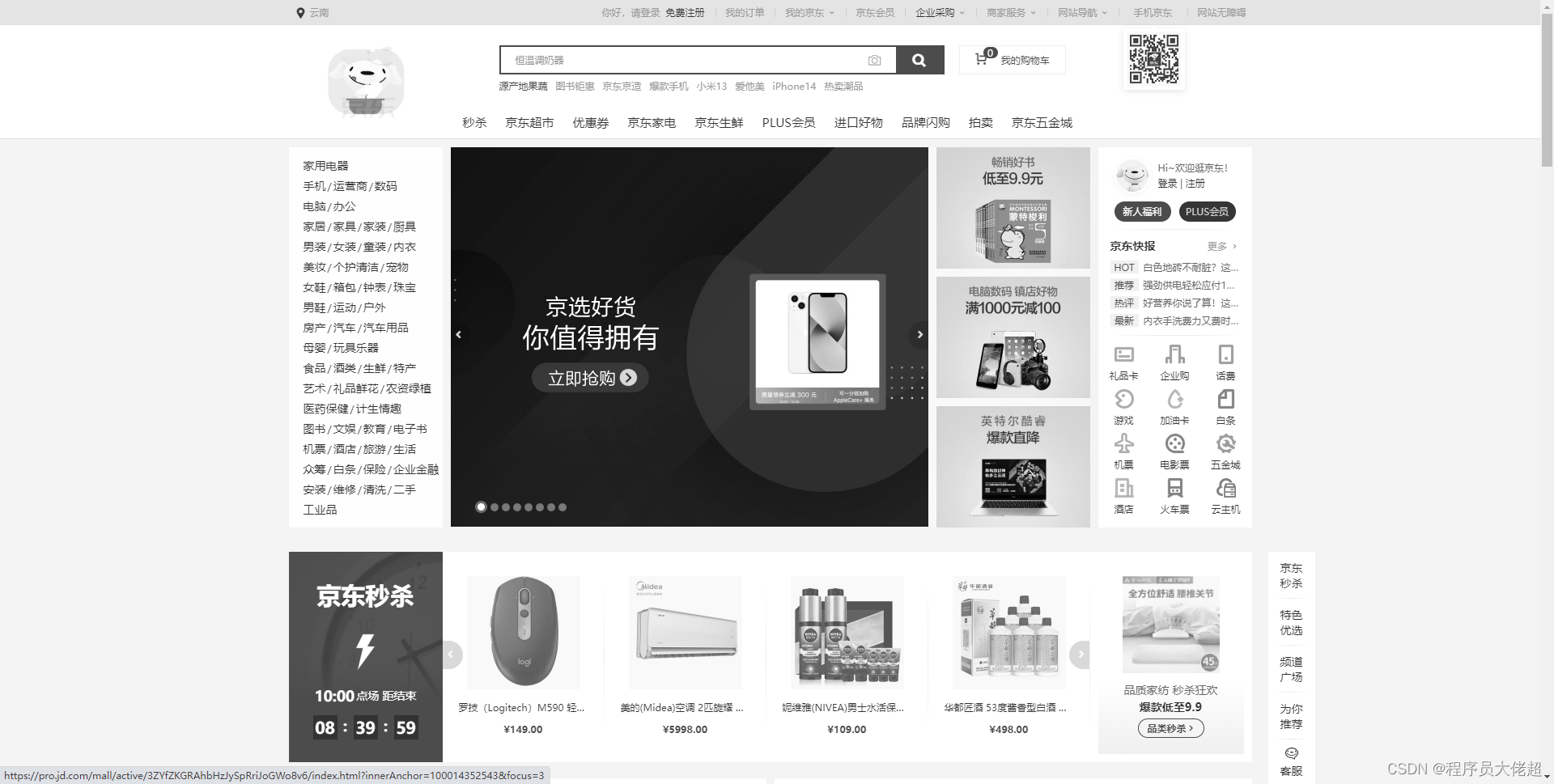Screen dimensions: 1554x784
Task: Expand the 企业采购 dropdown
Action: (x=940, y=13)
